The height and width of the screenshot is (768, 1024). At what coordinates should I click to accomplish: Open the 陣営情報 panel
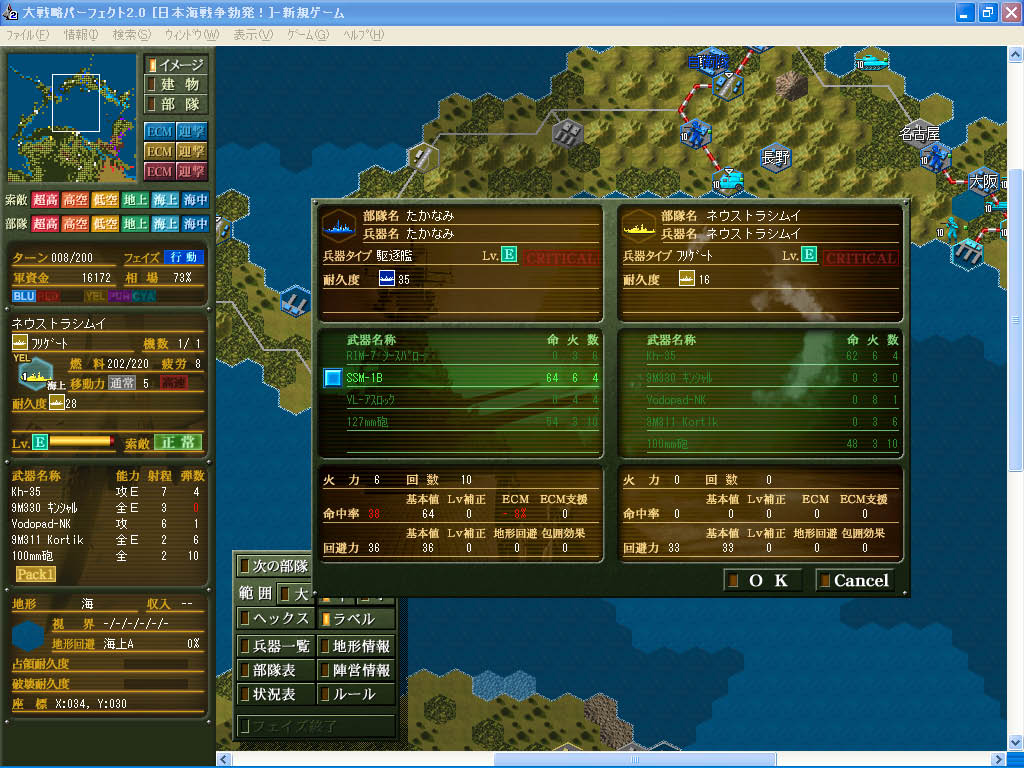356,670
